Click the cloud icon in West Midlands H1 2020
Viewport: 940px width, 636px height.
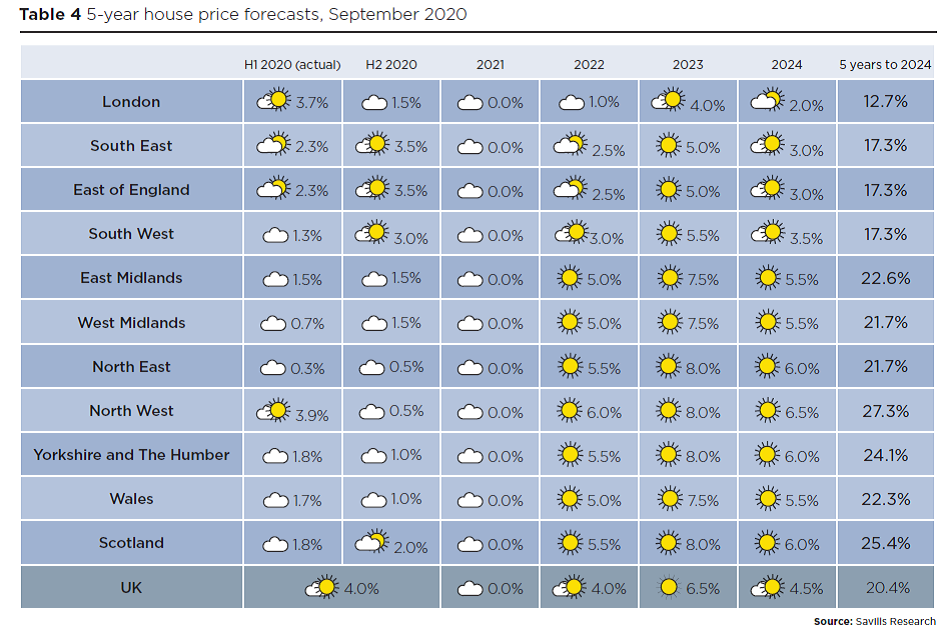pos(273,324)
